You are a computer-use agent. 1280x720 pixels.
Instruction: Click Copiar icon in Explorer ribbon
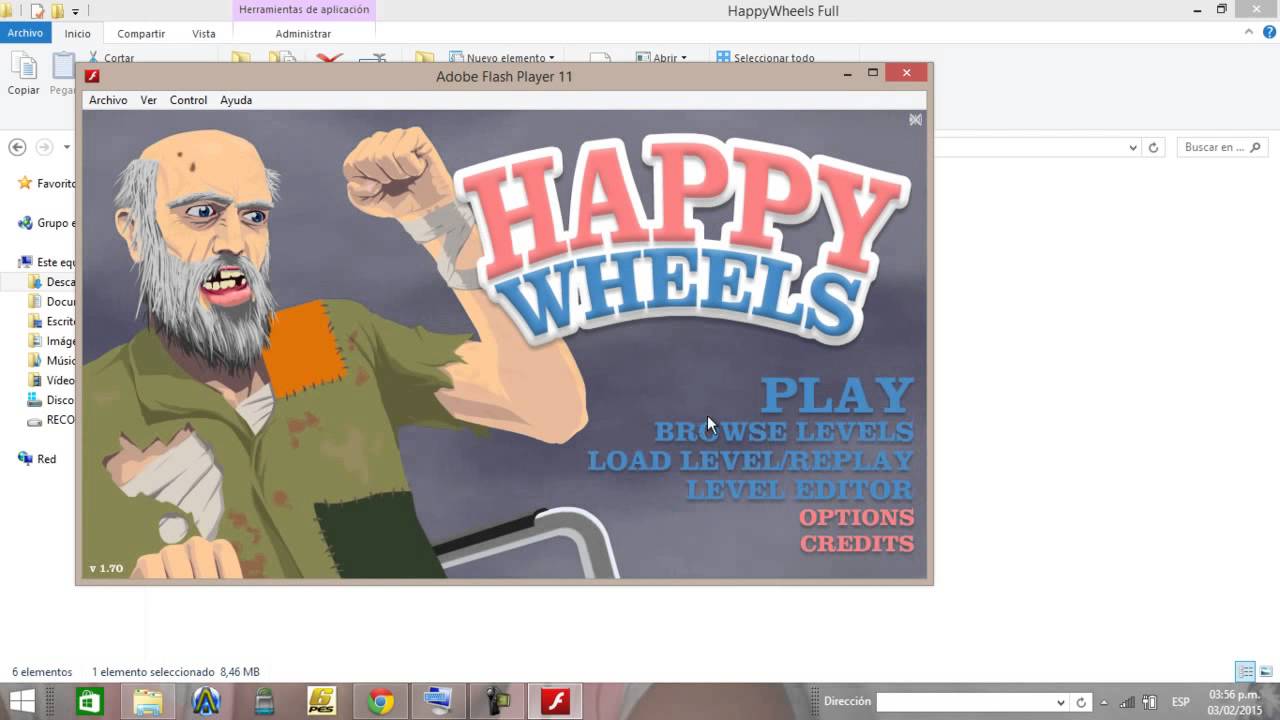(24, 74)
